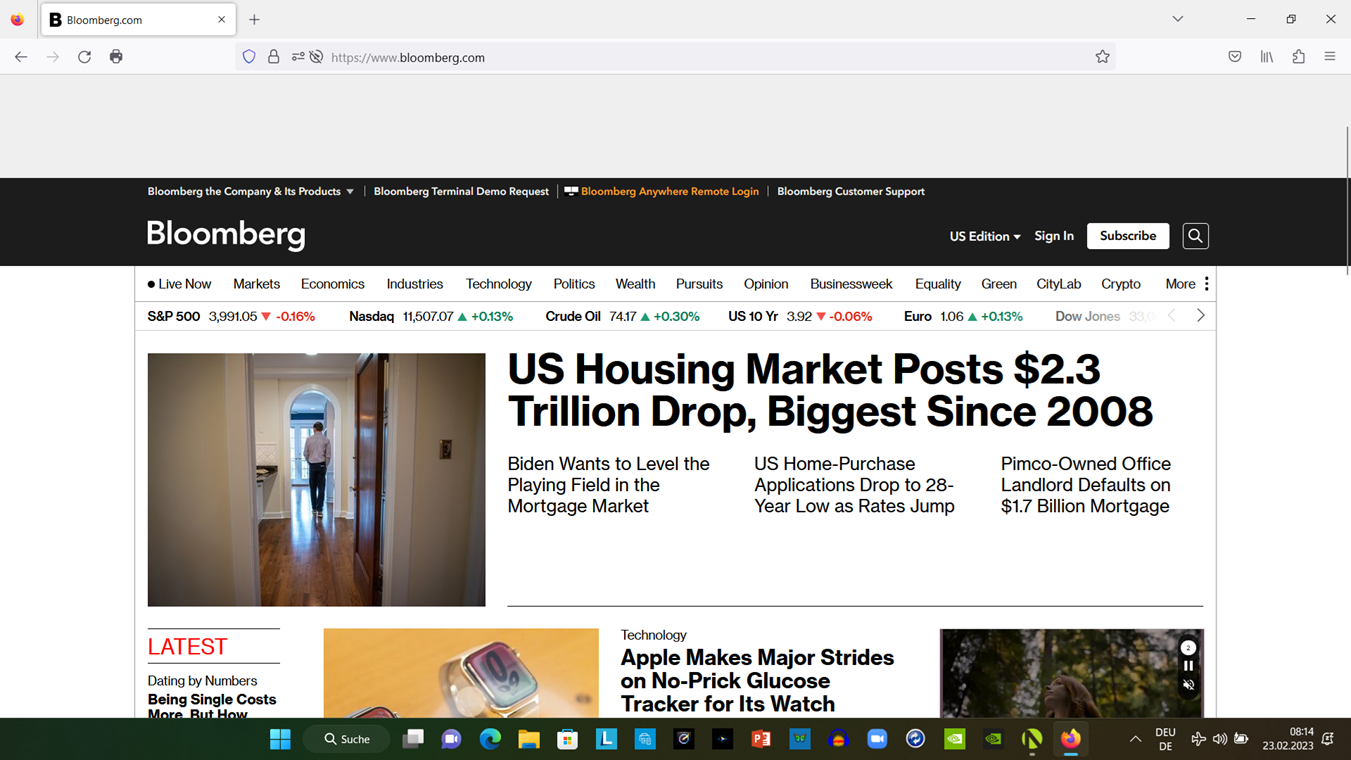Viewport: 1351px width, 760px height.
Task: Go back to the previous page
Action: [x=21, y=57]
